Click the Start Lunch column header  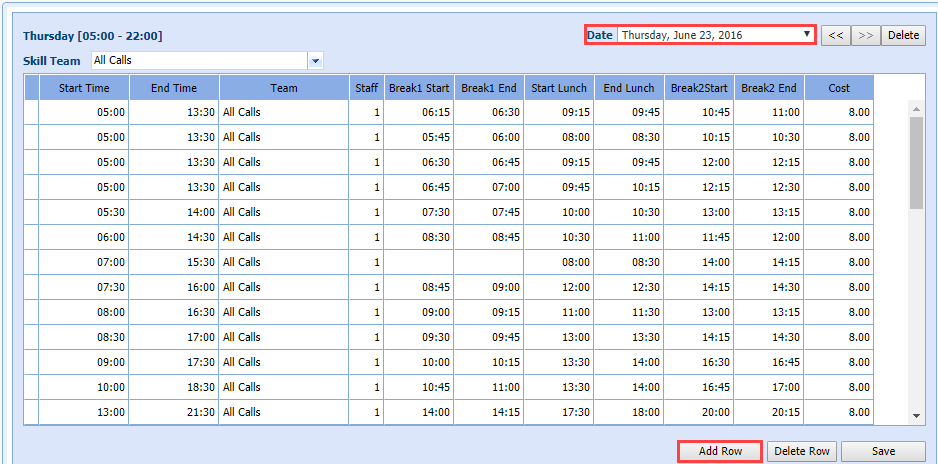(x=557, y=88)
